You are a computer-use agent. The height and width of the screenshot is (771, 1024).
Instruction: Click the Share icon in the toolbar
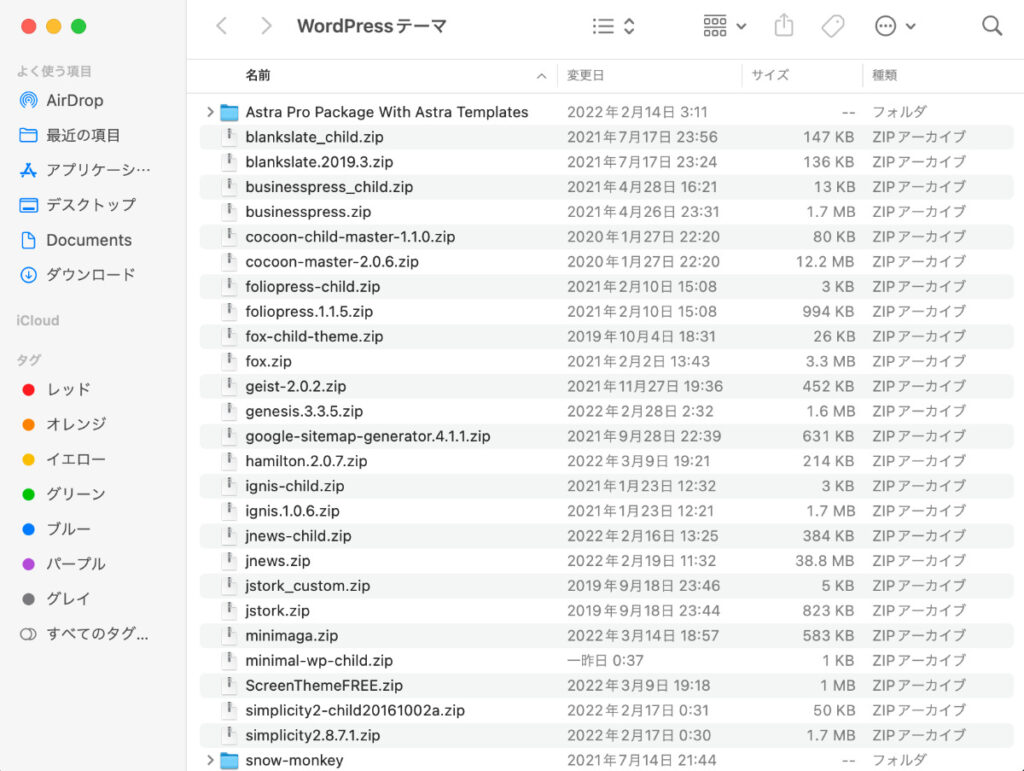784,26
